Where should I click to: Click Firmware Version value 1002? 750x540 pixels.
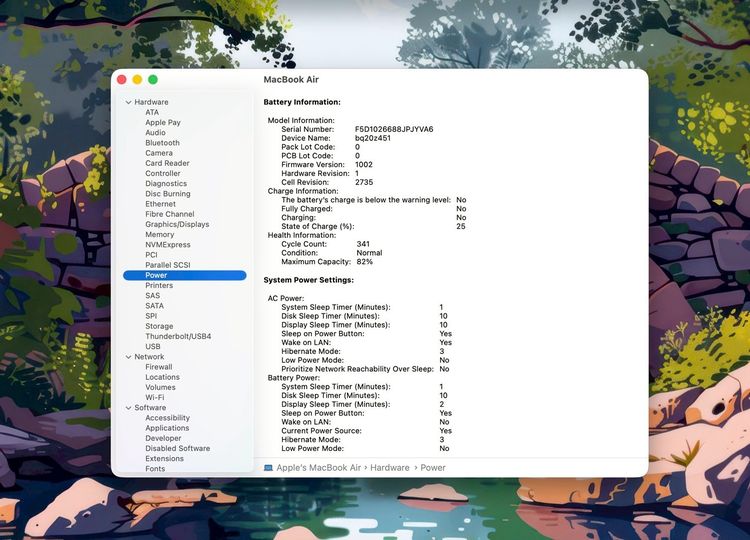[x=364, y=165]
